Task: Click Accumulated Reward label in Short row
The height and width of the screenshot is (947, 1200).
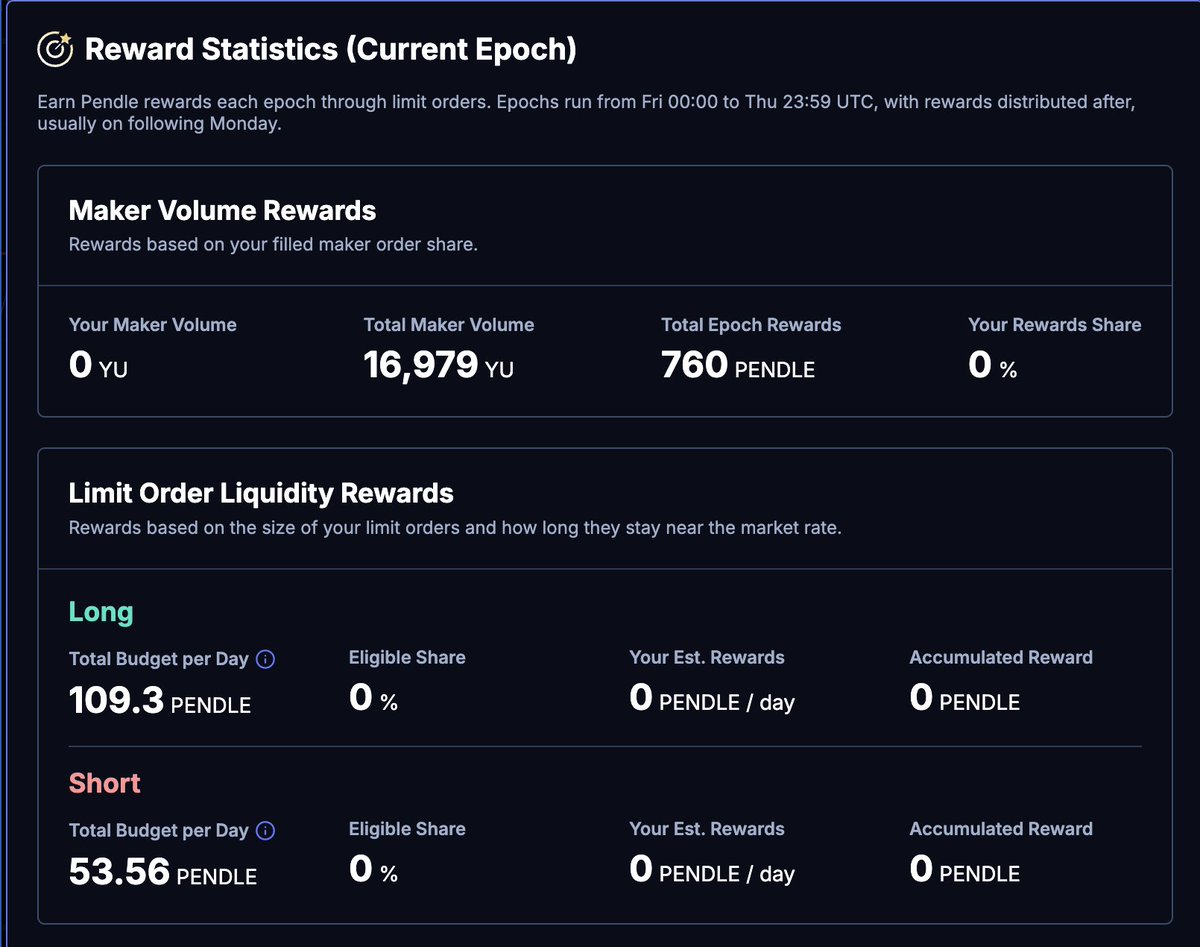Action: click(1001, 829)
